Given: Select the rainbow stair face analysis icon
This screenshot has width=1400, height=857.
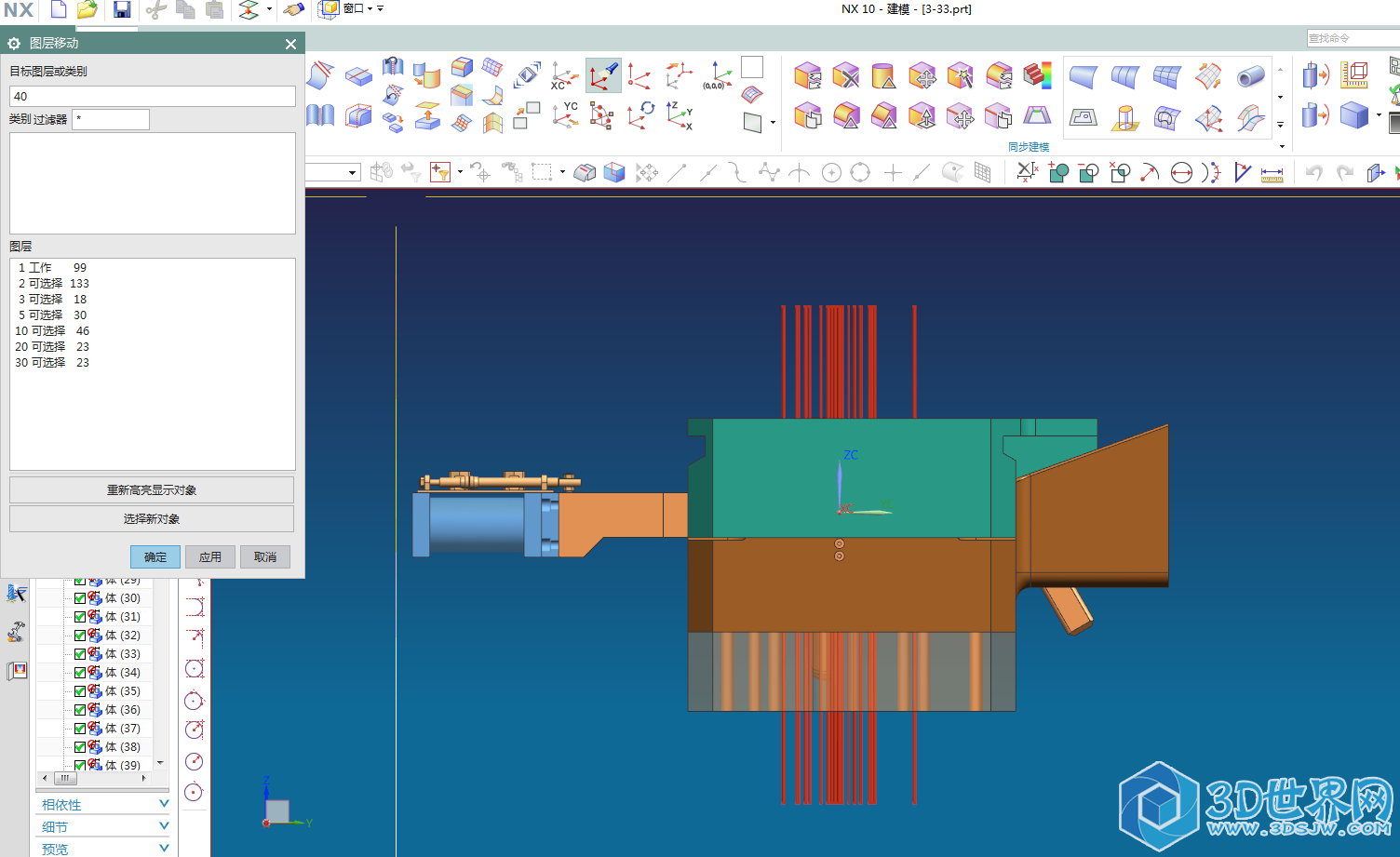Looking at the screenshot, I should [x=1036, y=75].
